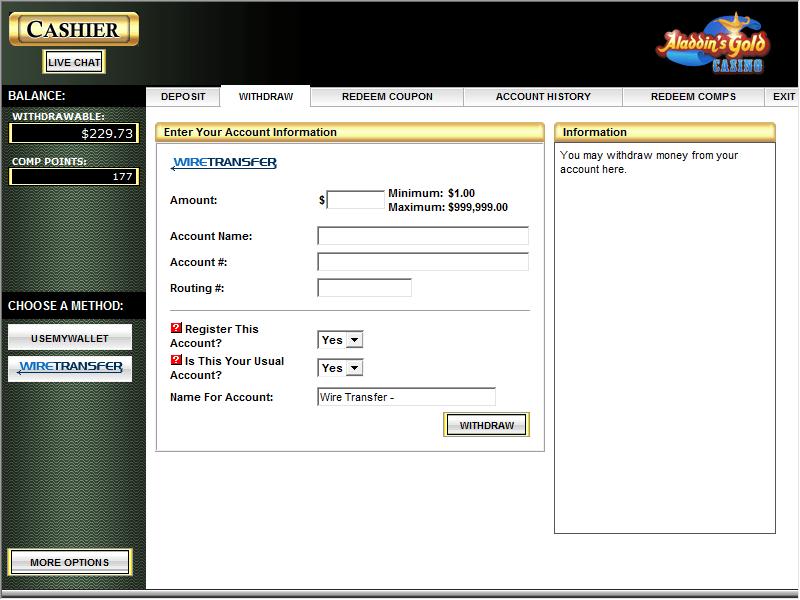Click the Cashier banner button
800x600 pixels.
(74, 29)
